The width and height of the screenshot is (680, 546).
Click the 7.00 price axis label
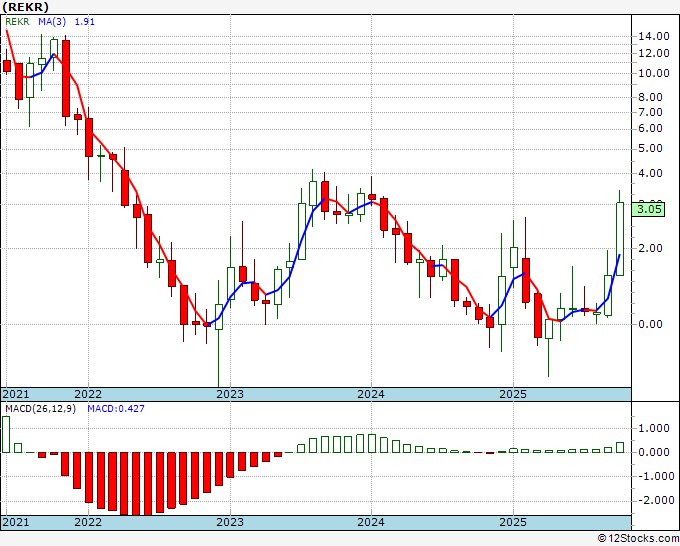651,113
